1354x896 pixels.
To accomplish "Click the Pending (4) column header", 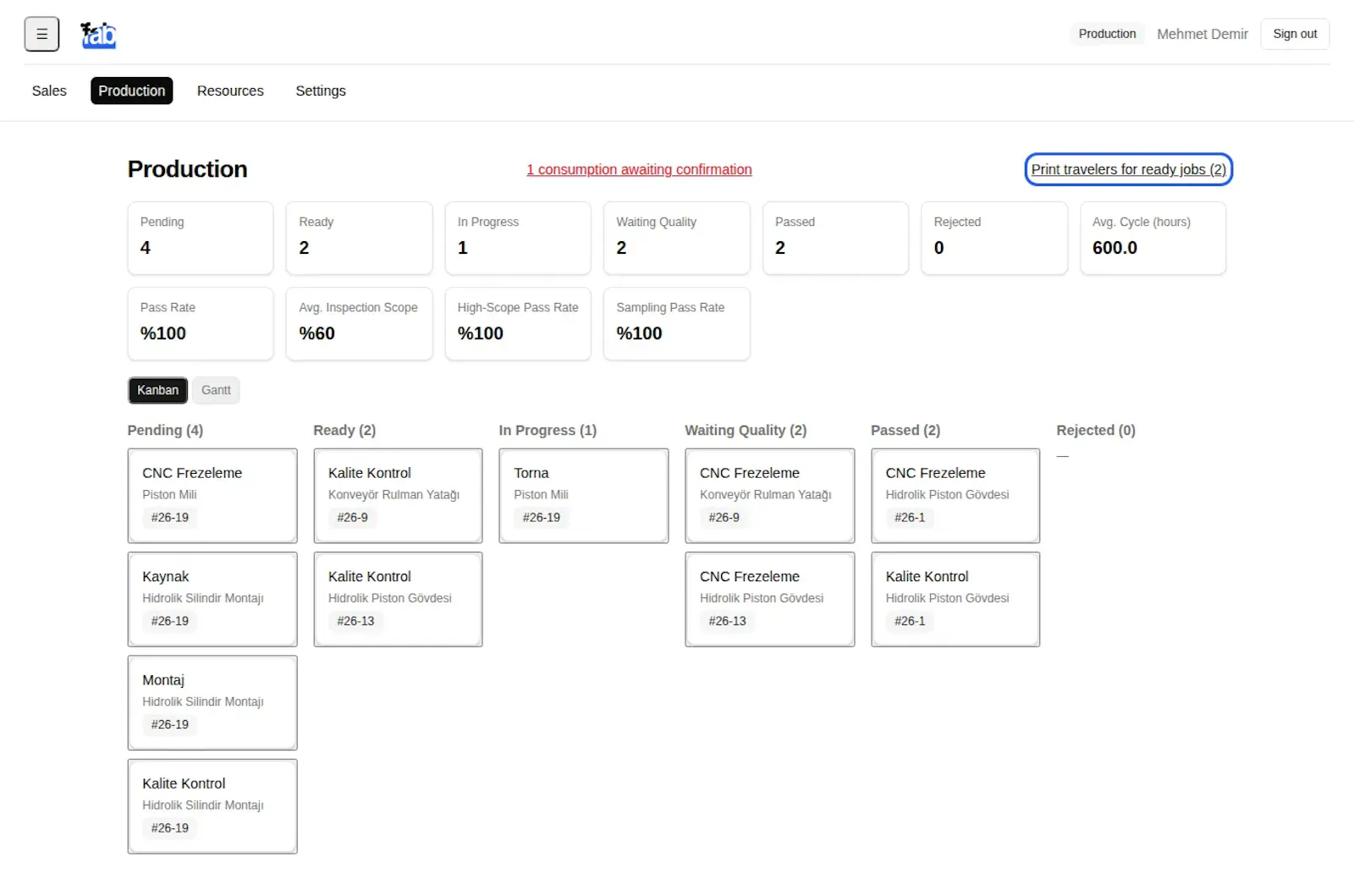I will click(165, 430).
